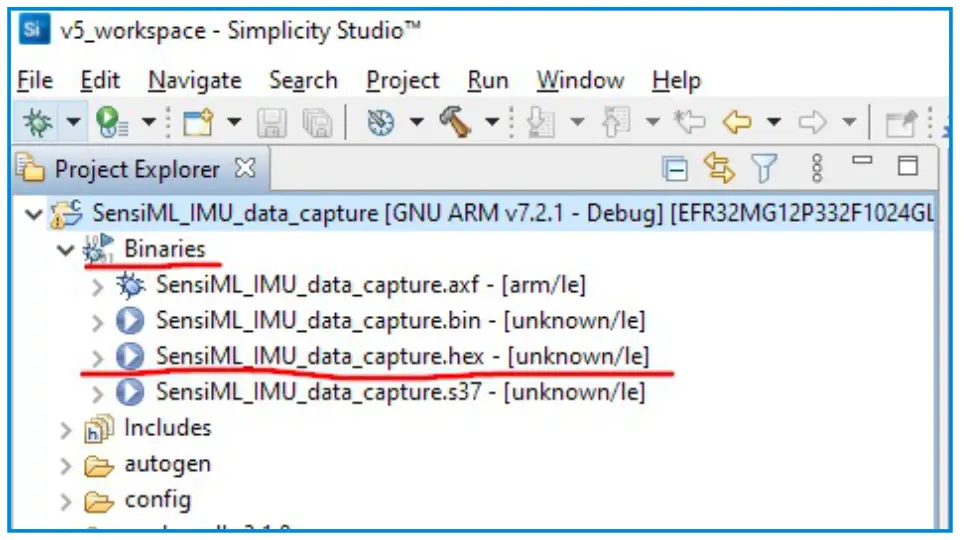The image size is (964, 540).
Task: Toggle Link with Editor arrows icon
Action: [719, 168]
